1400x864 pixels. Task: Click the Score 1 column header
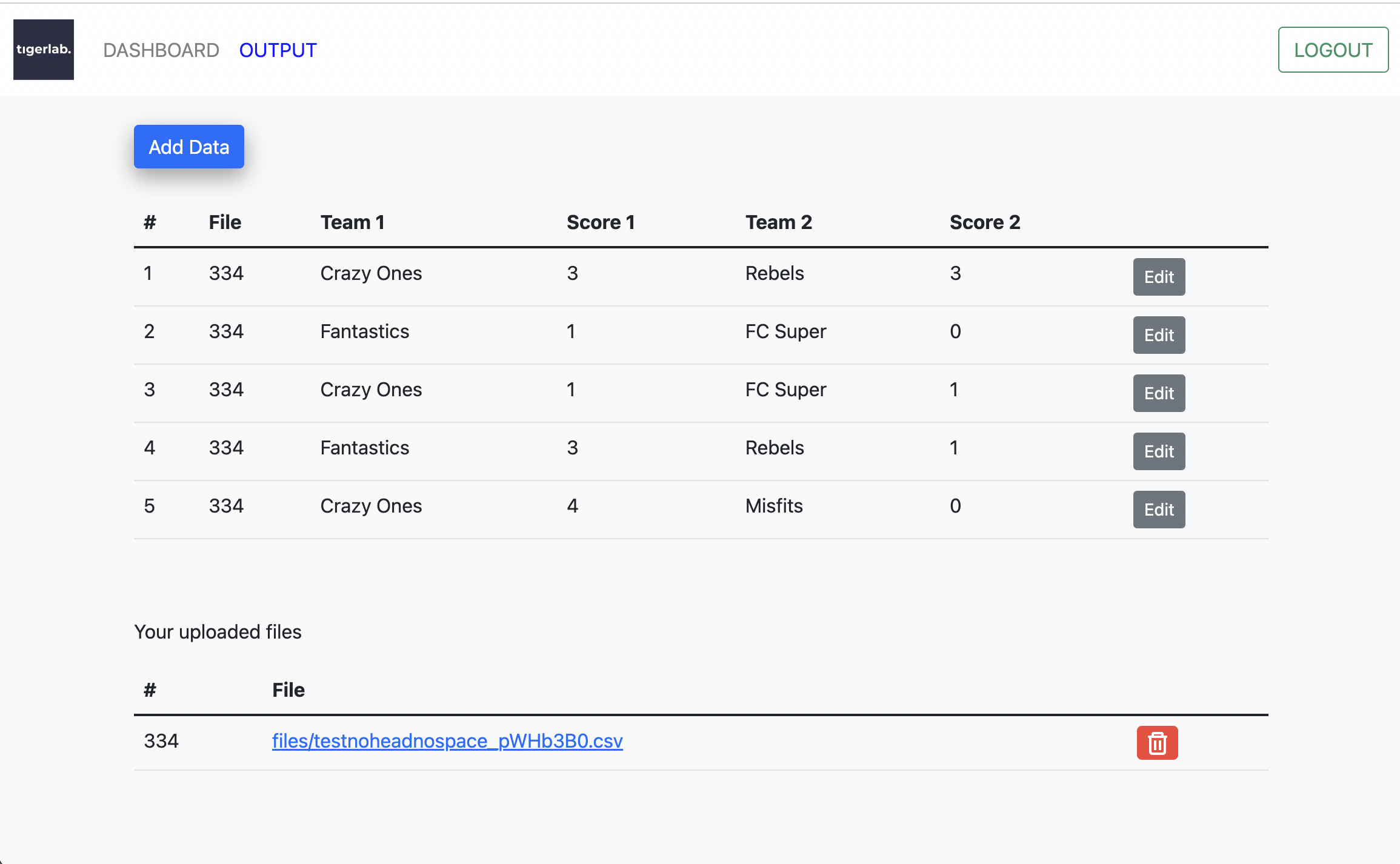point(601,222)
